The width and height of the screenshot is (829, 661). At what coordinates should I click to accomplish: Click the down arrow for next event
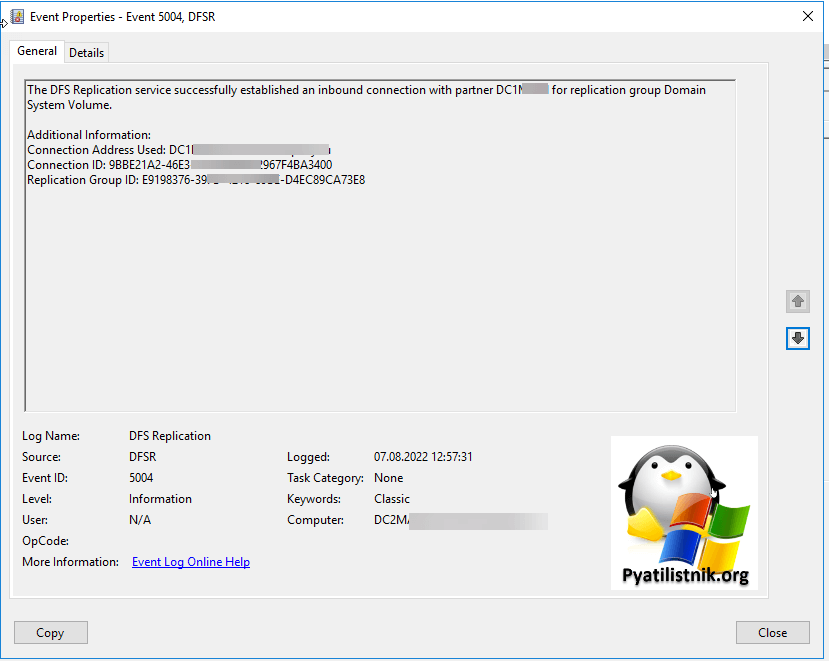(797, 339)
